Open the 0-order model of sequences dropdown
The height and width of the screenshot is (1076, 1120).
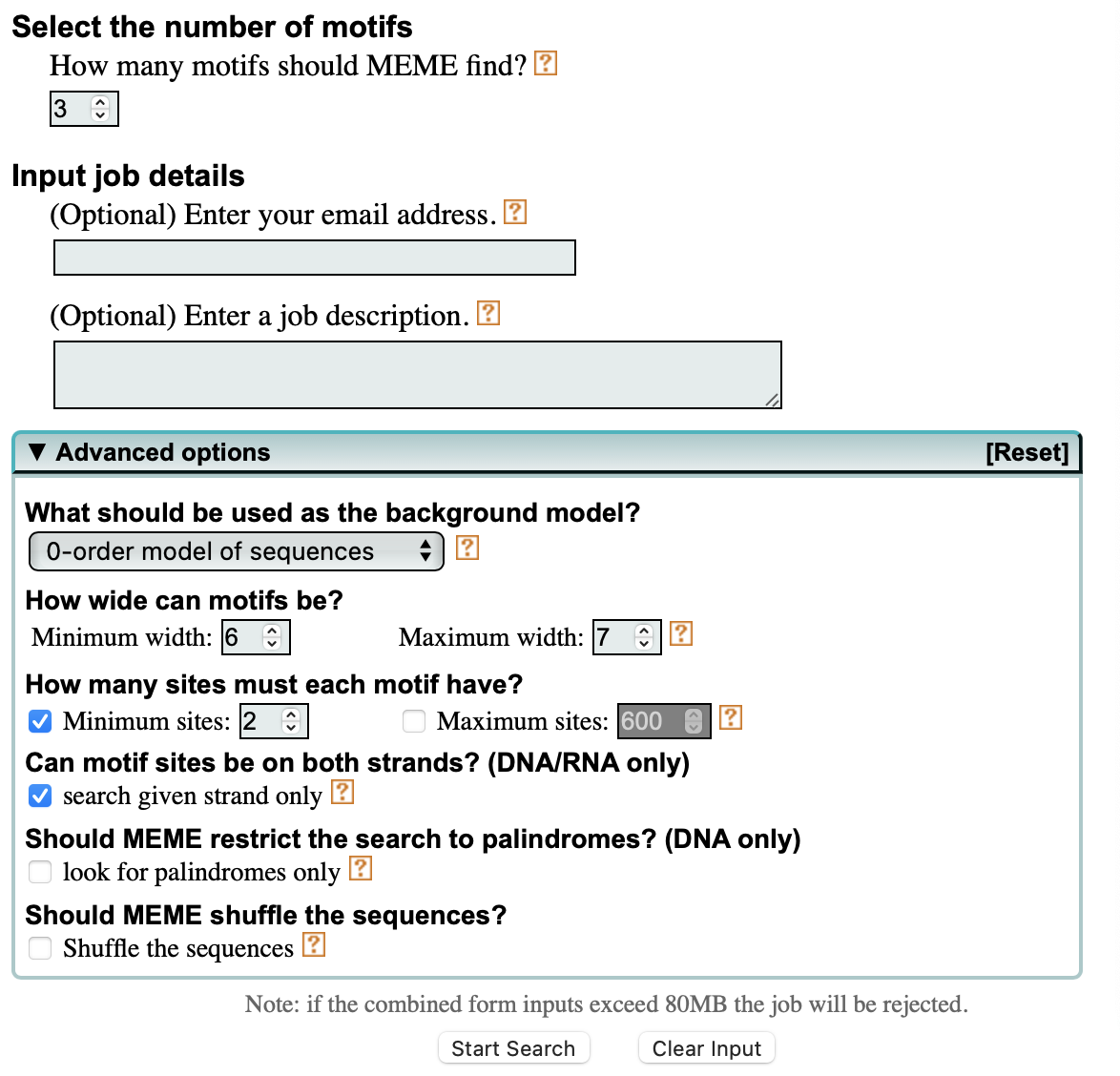coord(237,551)
